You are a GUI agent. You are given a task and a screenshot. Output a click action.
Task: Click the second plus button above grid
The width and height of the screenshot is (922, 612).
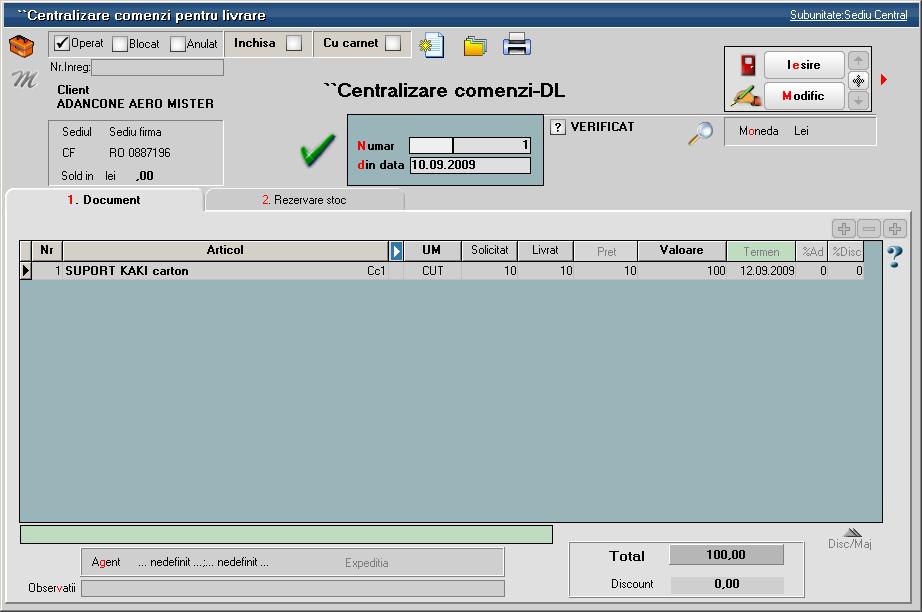tap(895, 229)
